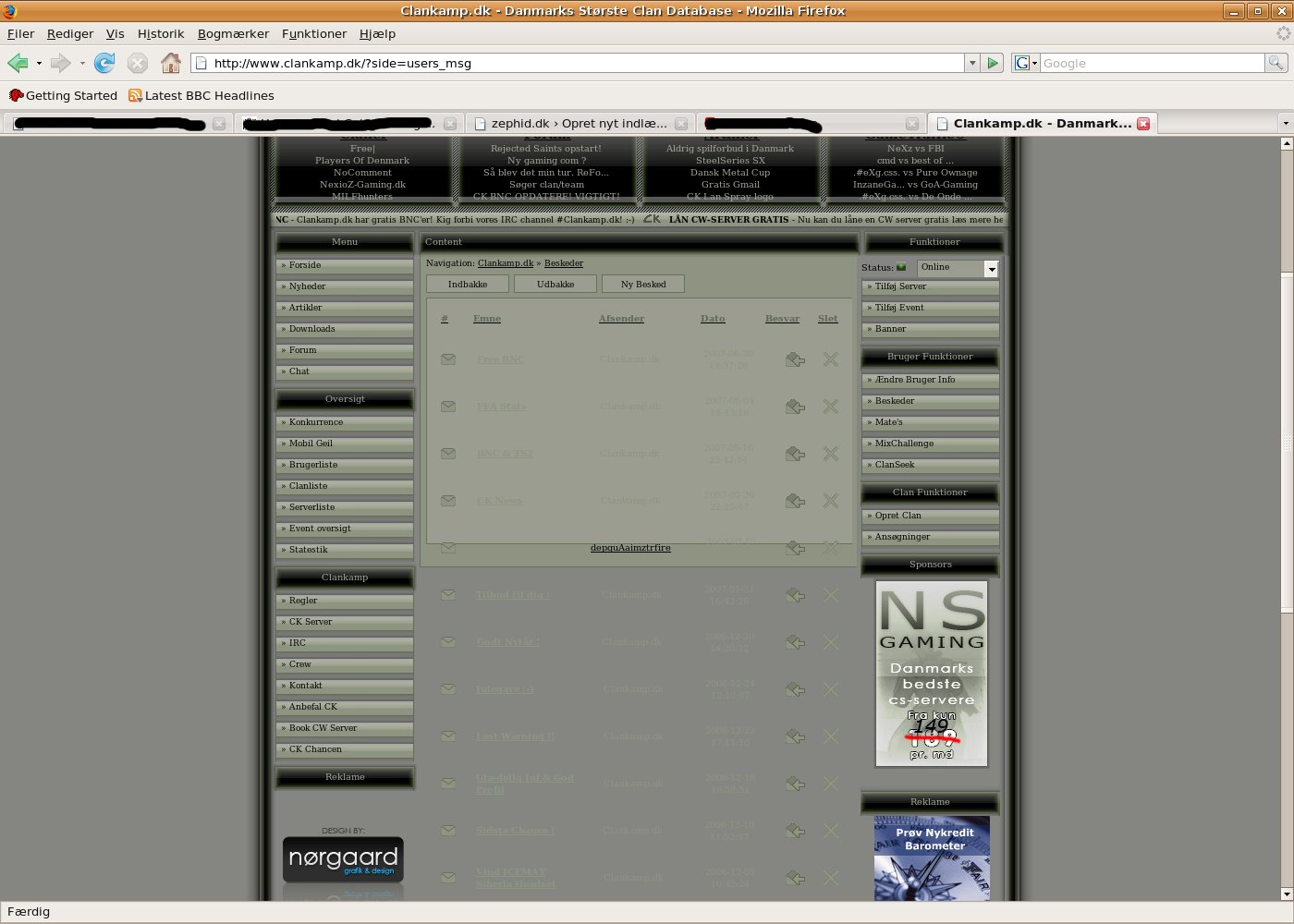This screenshot has height=924, width=1294.
Task: Click the page vertical scrollbar
Action: tap(1286, 444)
